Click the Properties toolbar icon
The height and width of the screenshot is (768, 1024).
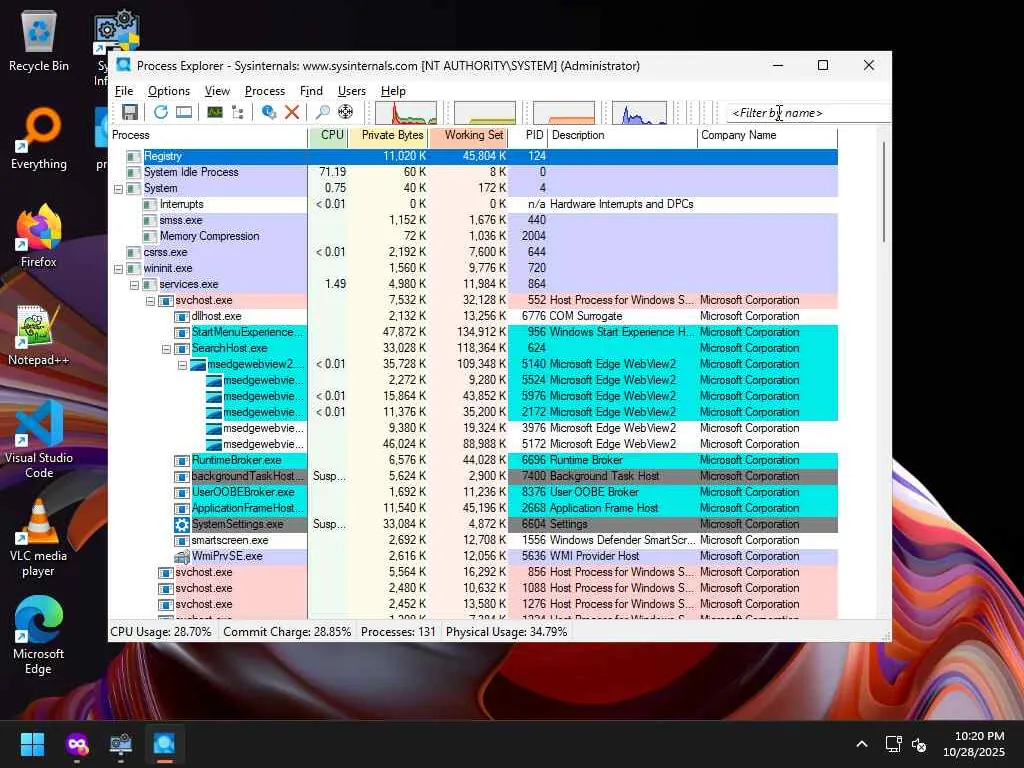click(x=268, y=112)
